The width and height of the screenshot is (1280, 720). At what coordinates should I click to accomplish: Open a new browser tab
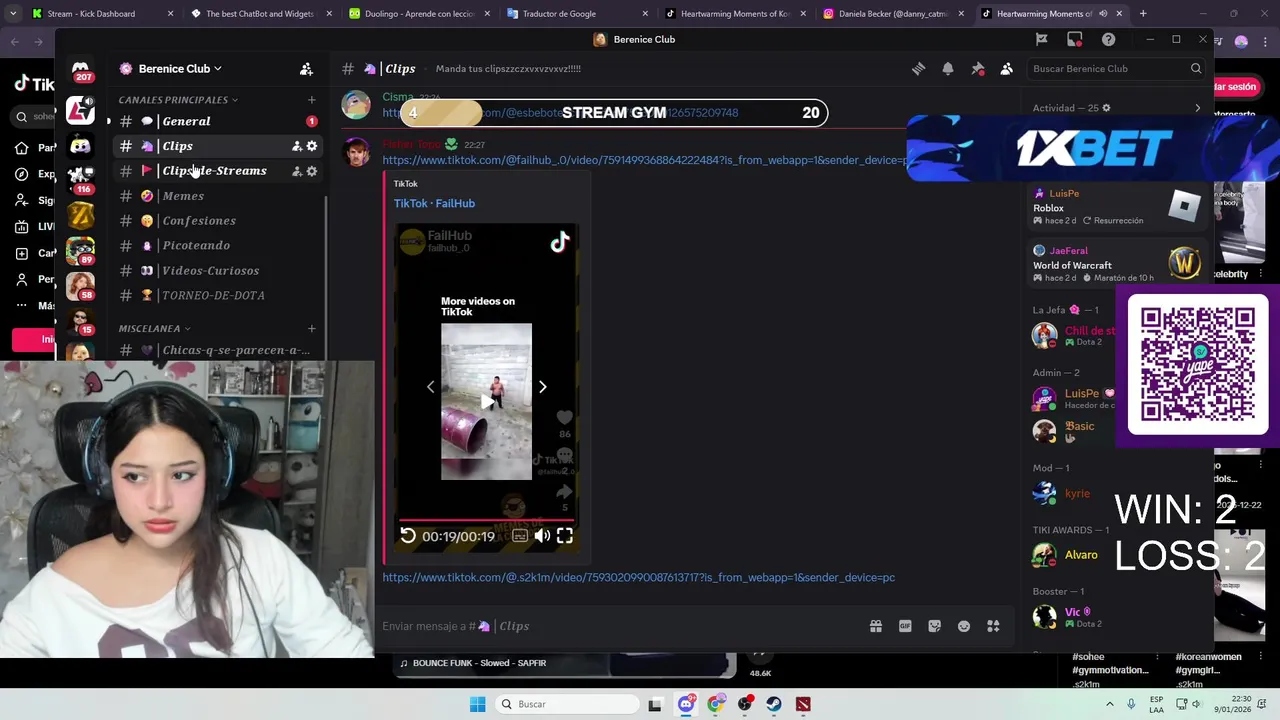(1143, 14)
